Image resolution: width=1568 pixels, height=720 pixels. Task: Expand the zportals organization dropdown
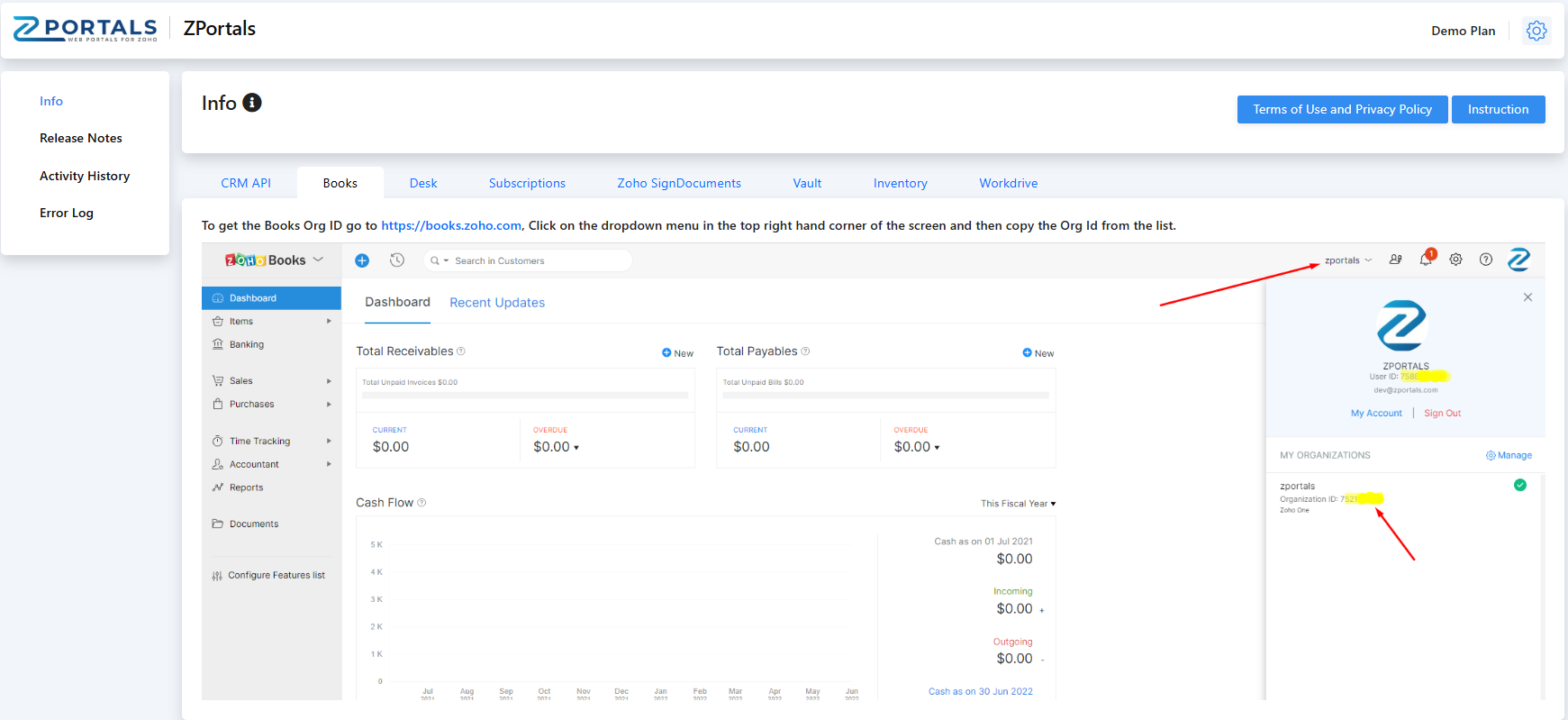[1348, 260]
